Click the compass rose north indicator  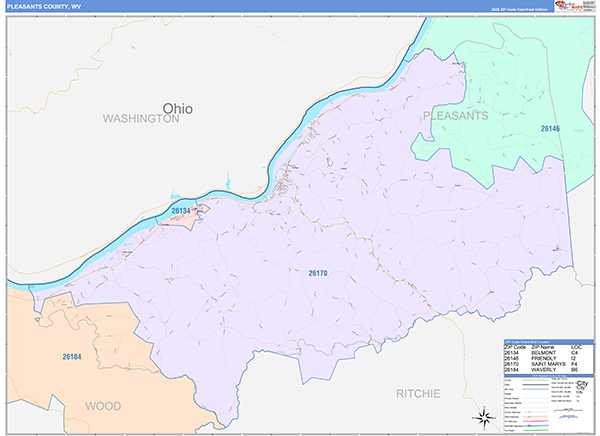point(484,418)
